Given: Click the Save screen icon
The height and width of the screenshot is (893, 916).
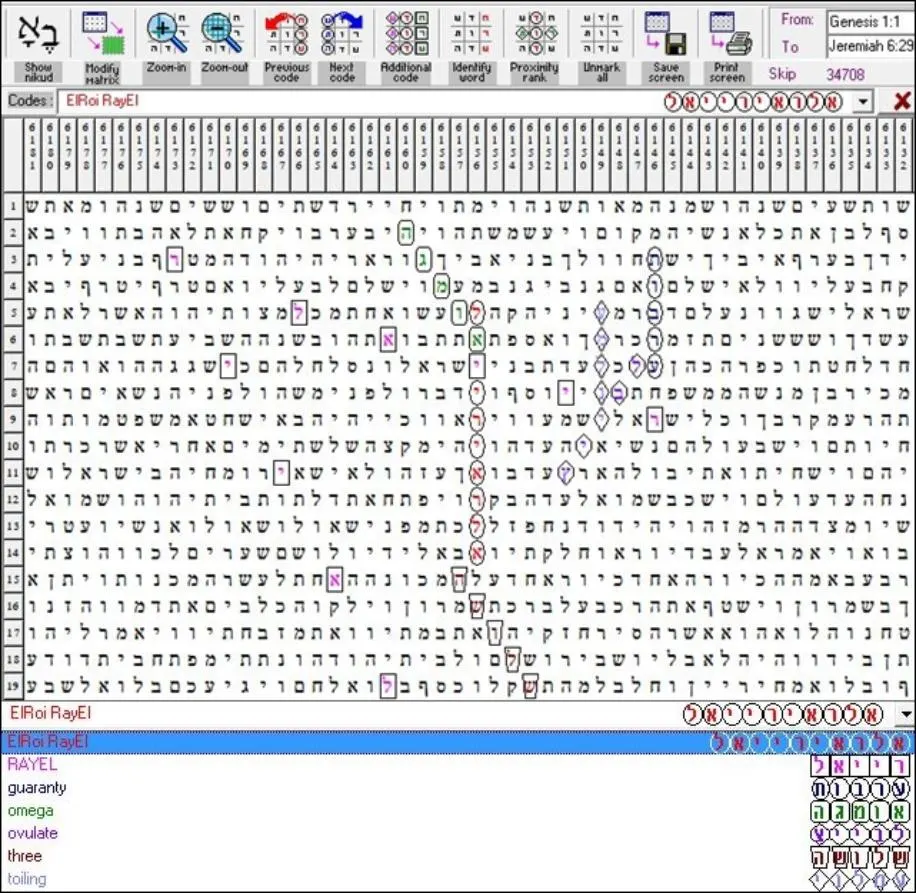Looking at the screenshot, I should point(665,33).
